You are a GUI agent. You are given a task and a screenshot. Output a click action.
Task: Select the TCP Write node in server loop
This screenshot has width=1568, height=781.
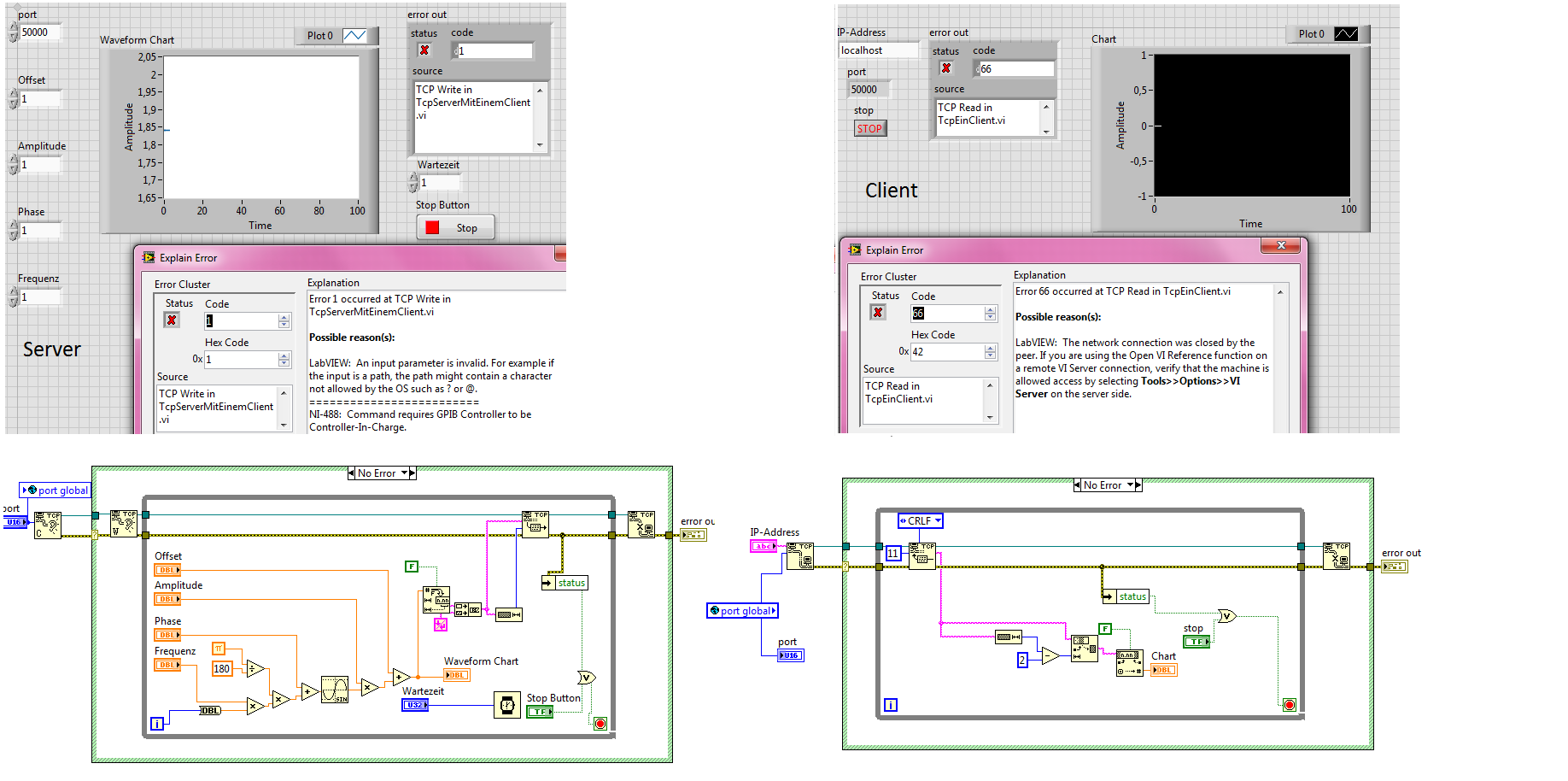pyautogui.click(x=535, y=523)
